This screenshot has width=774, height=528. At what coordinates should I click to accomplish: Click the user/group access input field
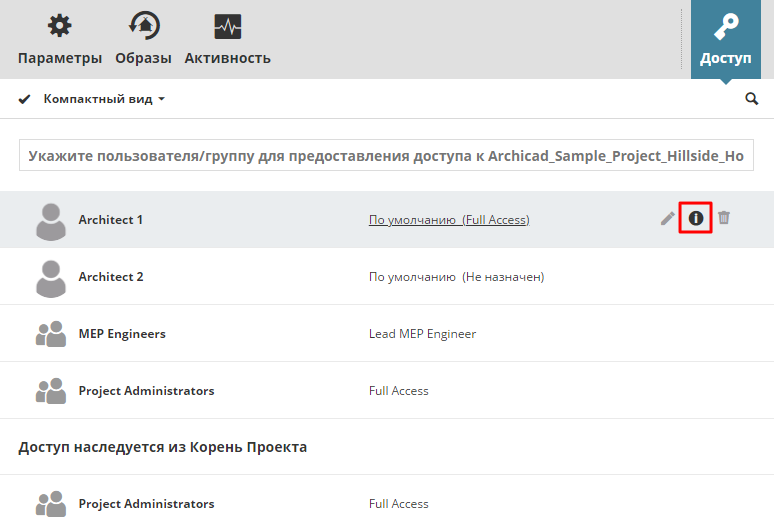pyautogui.click(x=386, y=156)
